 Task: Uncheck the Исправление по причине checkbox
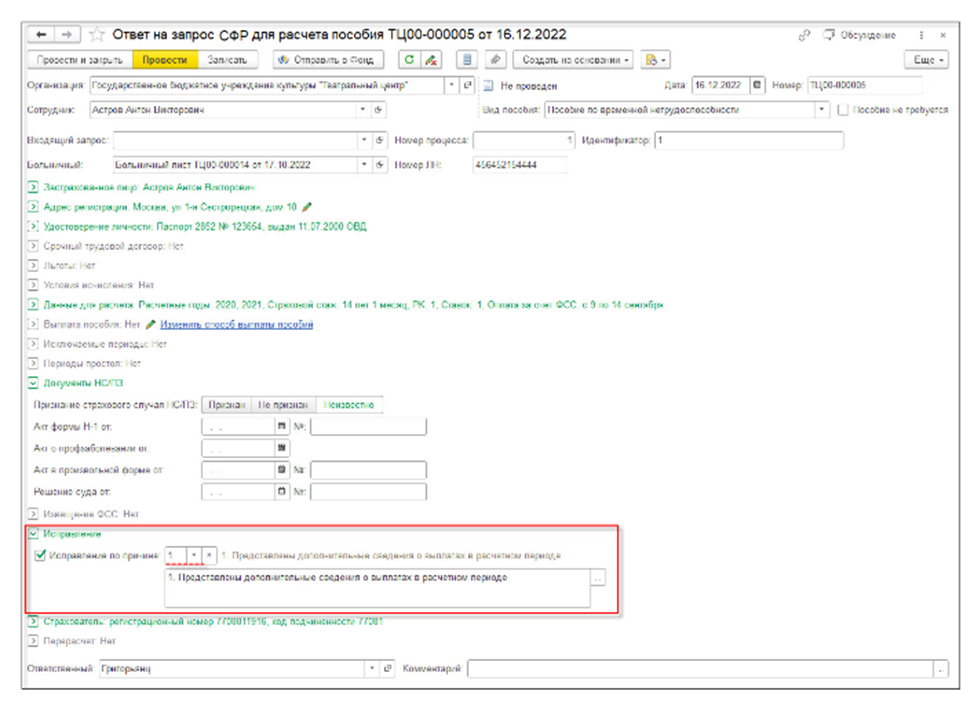click(x=40, y=554)
